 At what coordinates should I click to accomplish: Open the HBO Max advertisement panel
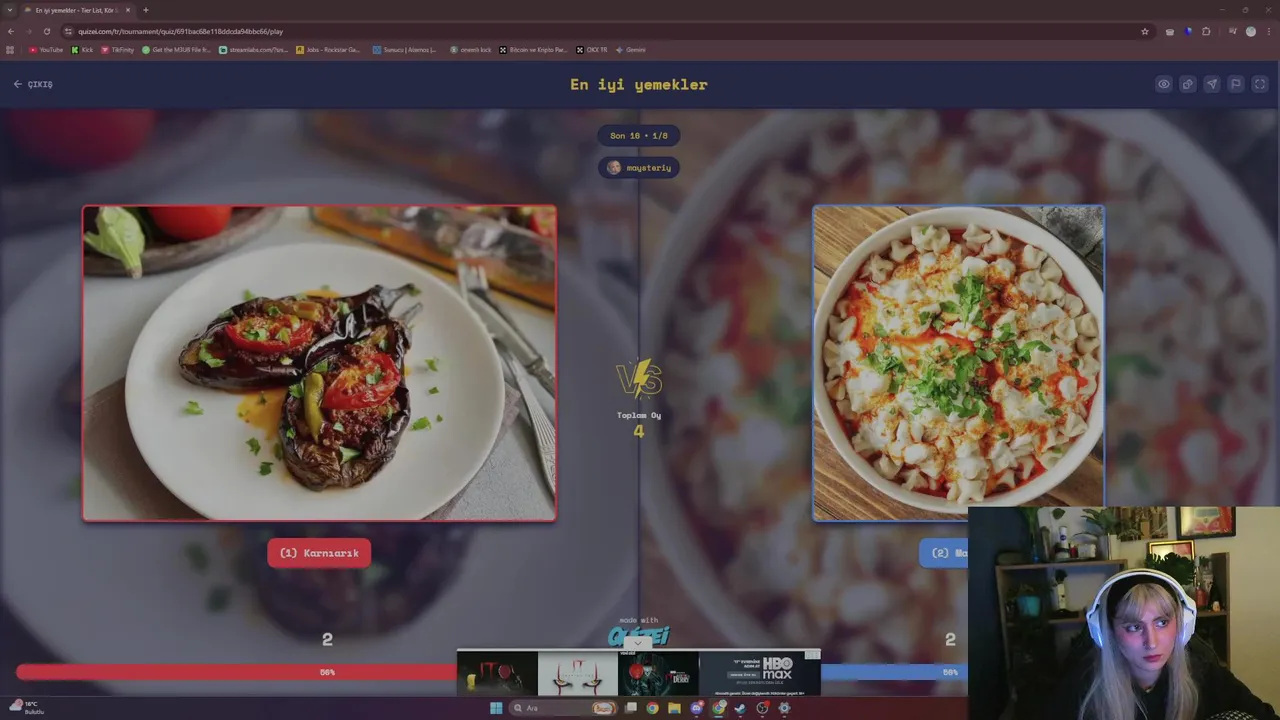pos(760,673)
